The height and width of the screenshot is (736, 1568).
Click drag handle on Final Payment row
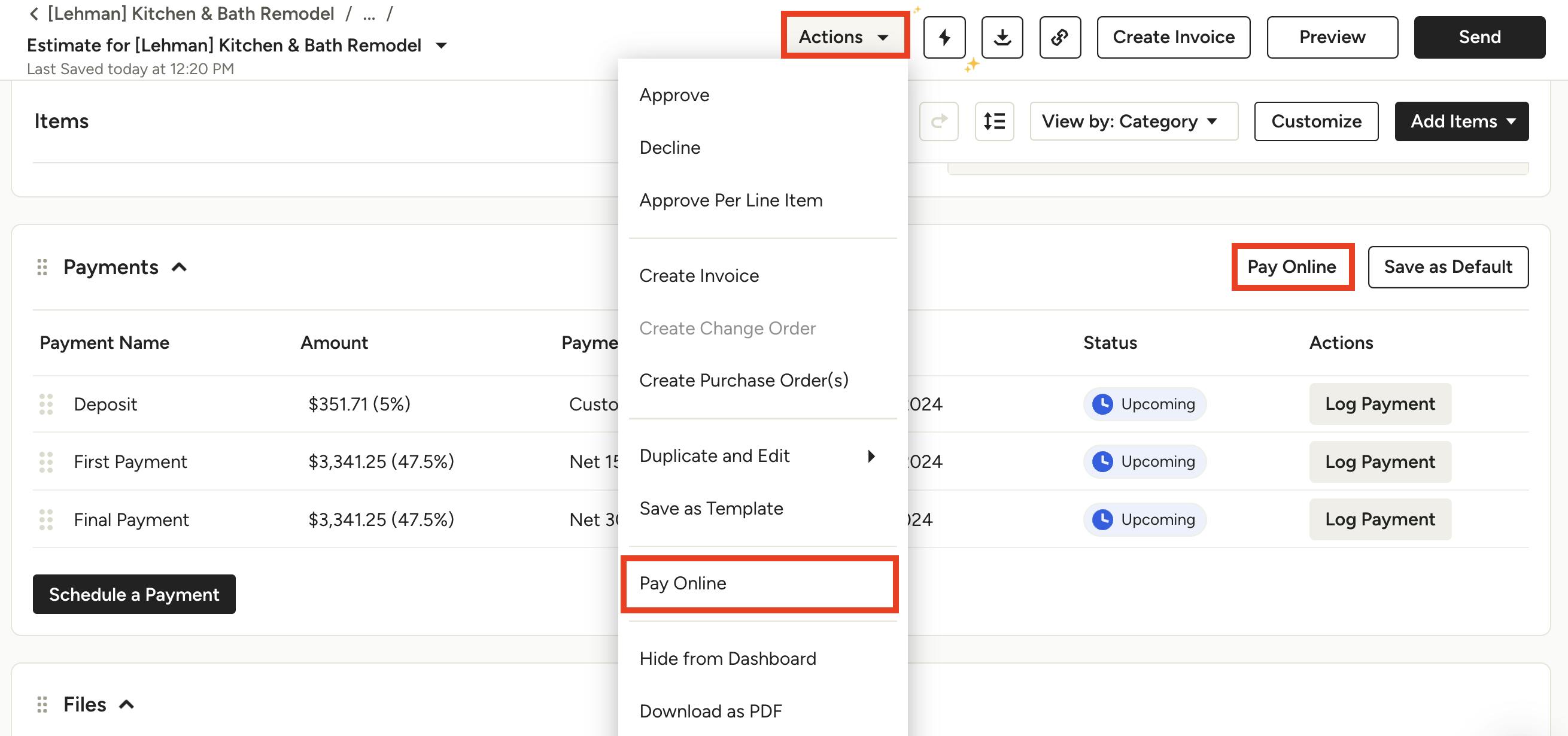click(x=46, y=519)
